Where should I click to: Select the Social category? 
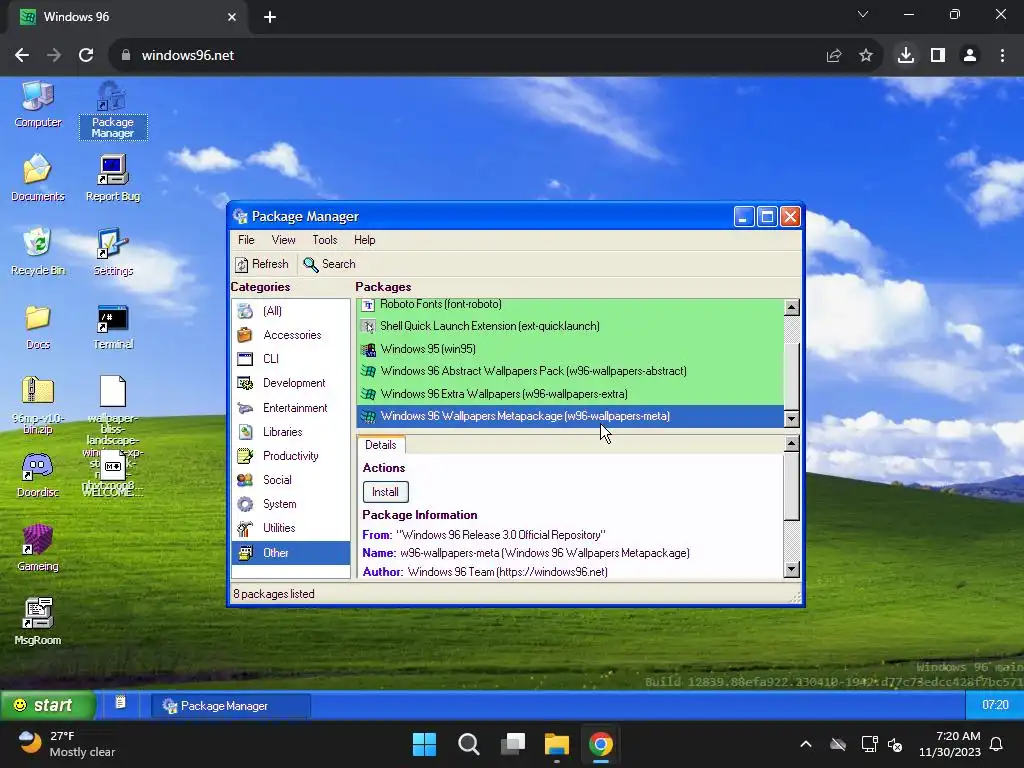291,480
